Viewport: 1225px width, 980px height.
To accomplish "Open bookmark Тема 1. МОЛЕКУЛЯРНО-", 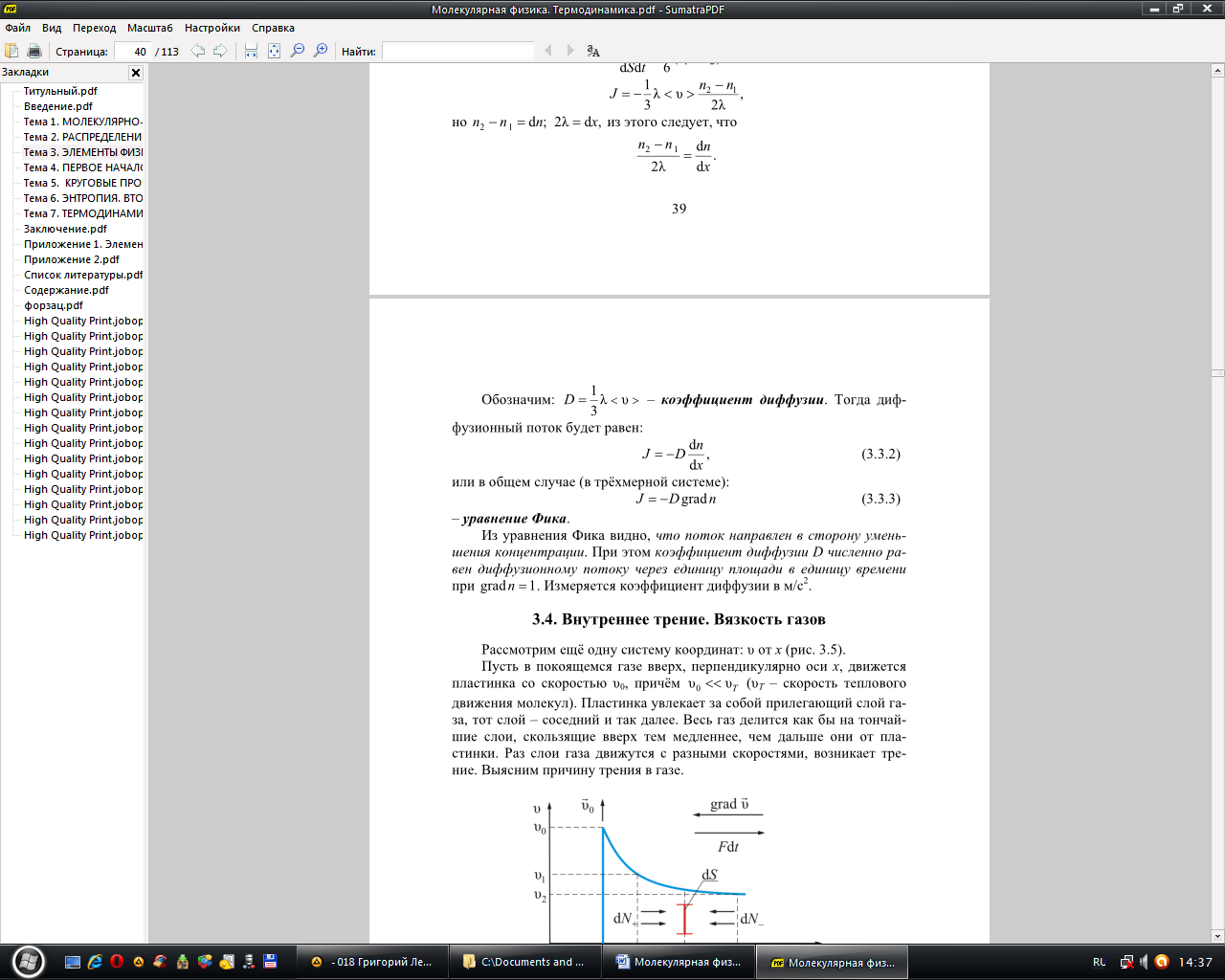I will coord(83,122).
